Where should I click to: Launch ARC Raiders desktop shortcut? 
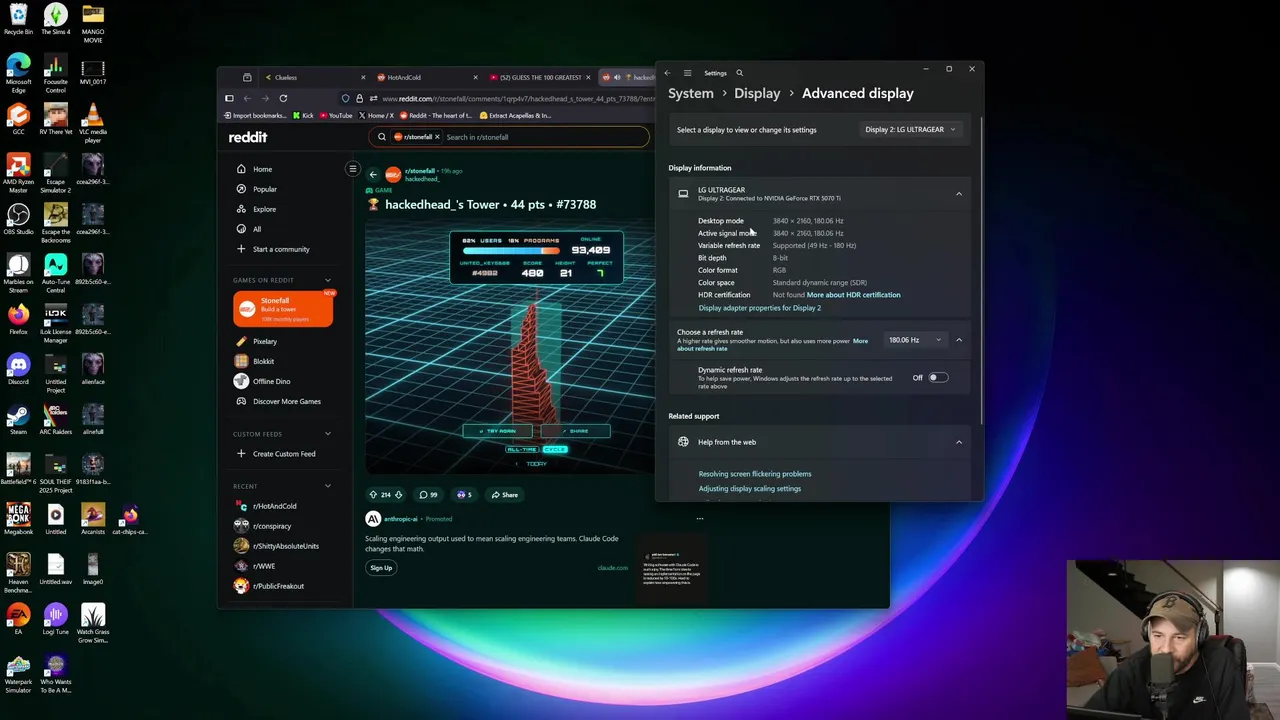coord(55,419)
